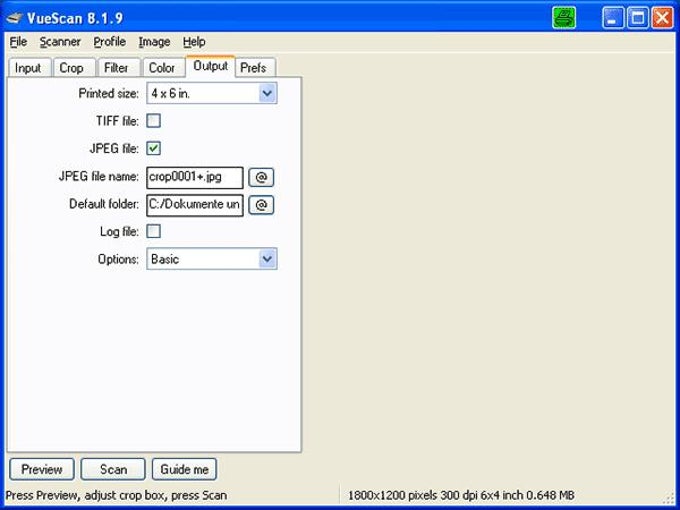Click the Default folder text field
This screenshot has height=510, width=680.
(195, 205)
